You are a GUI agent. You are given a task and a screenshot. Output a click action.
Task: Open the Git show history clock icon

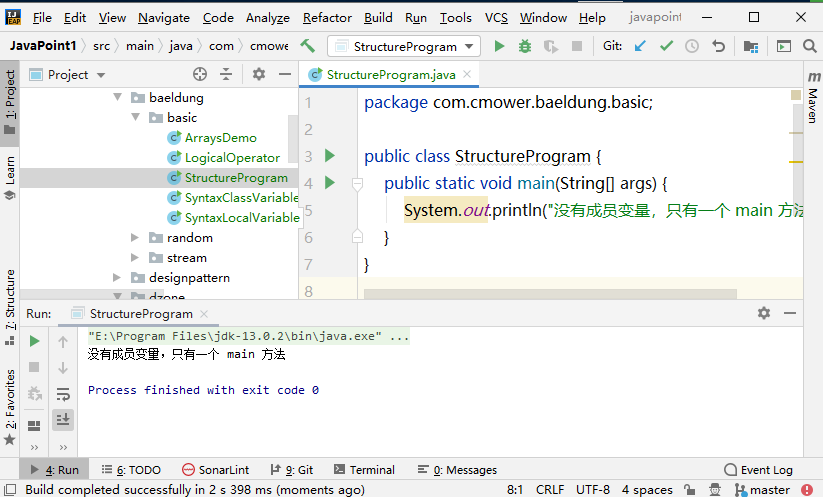[692, 47]
